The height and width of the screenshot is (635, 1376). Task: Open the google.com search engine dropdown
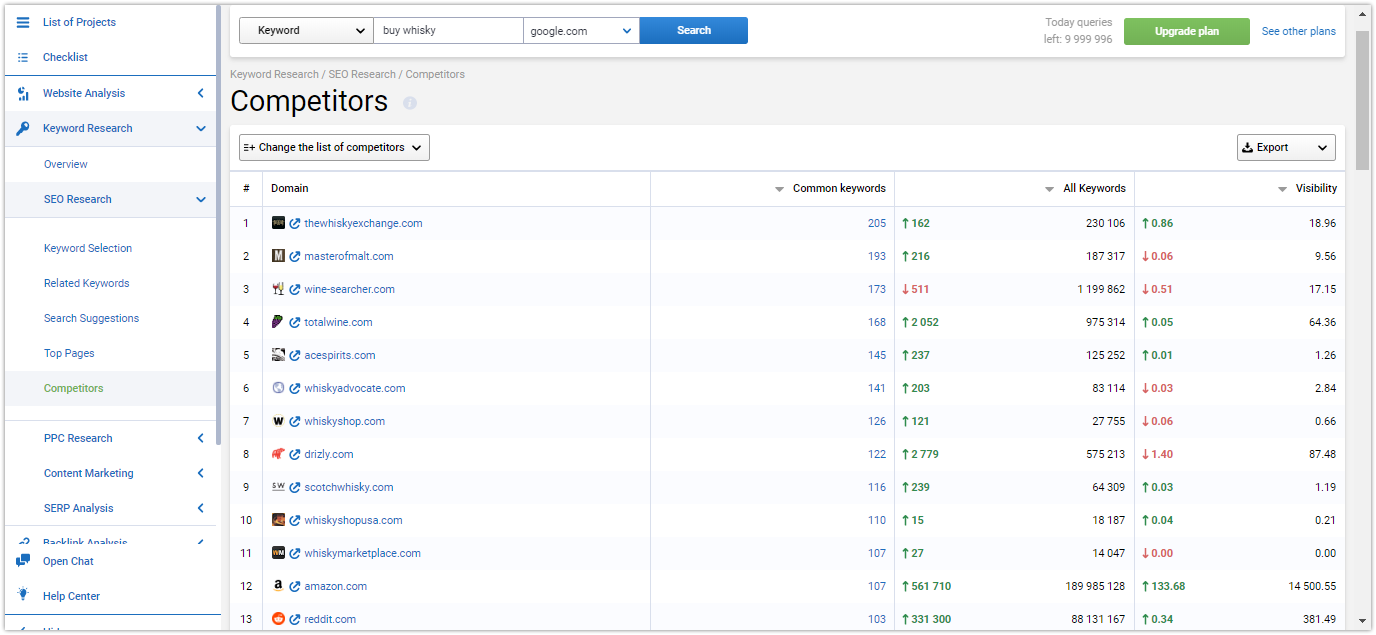[x=581, y=30]
